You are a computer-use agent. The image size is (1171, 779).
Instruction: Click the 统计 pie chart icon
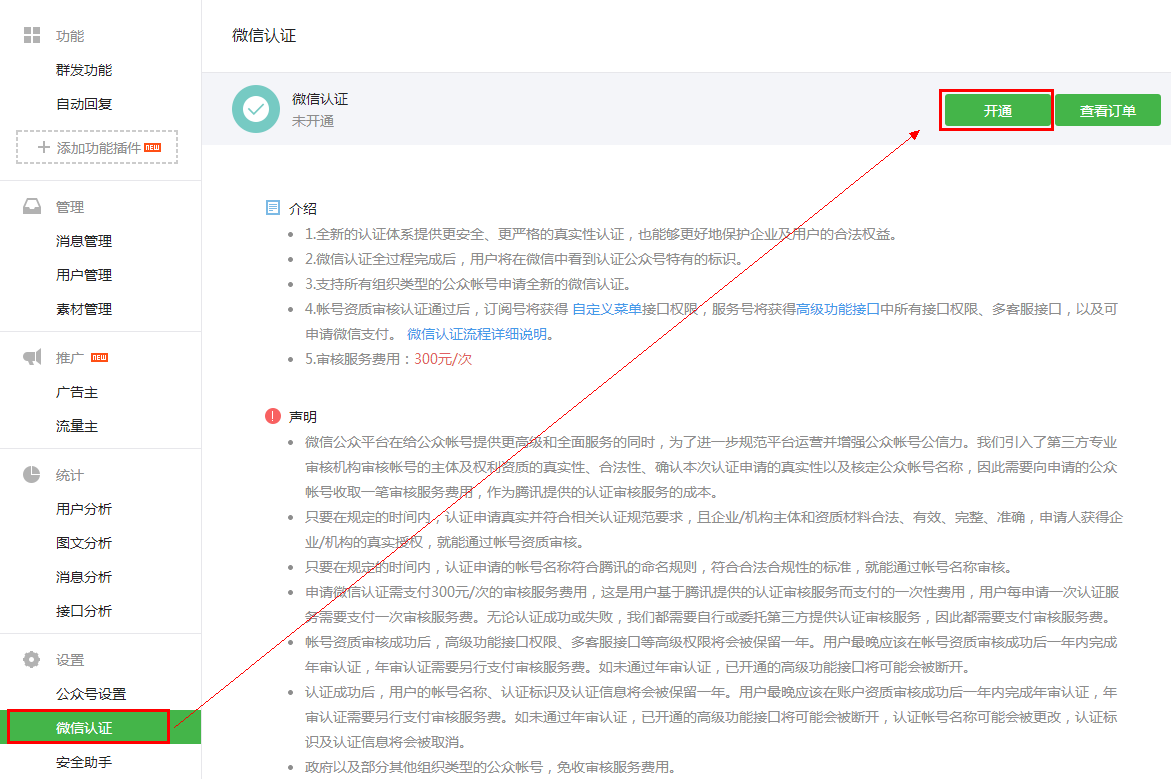point(32,475)
